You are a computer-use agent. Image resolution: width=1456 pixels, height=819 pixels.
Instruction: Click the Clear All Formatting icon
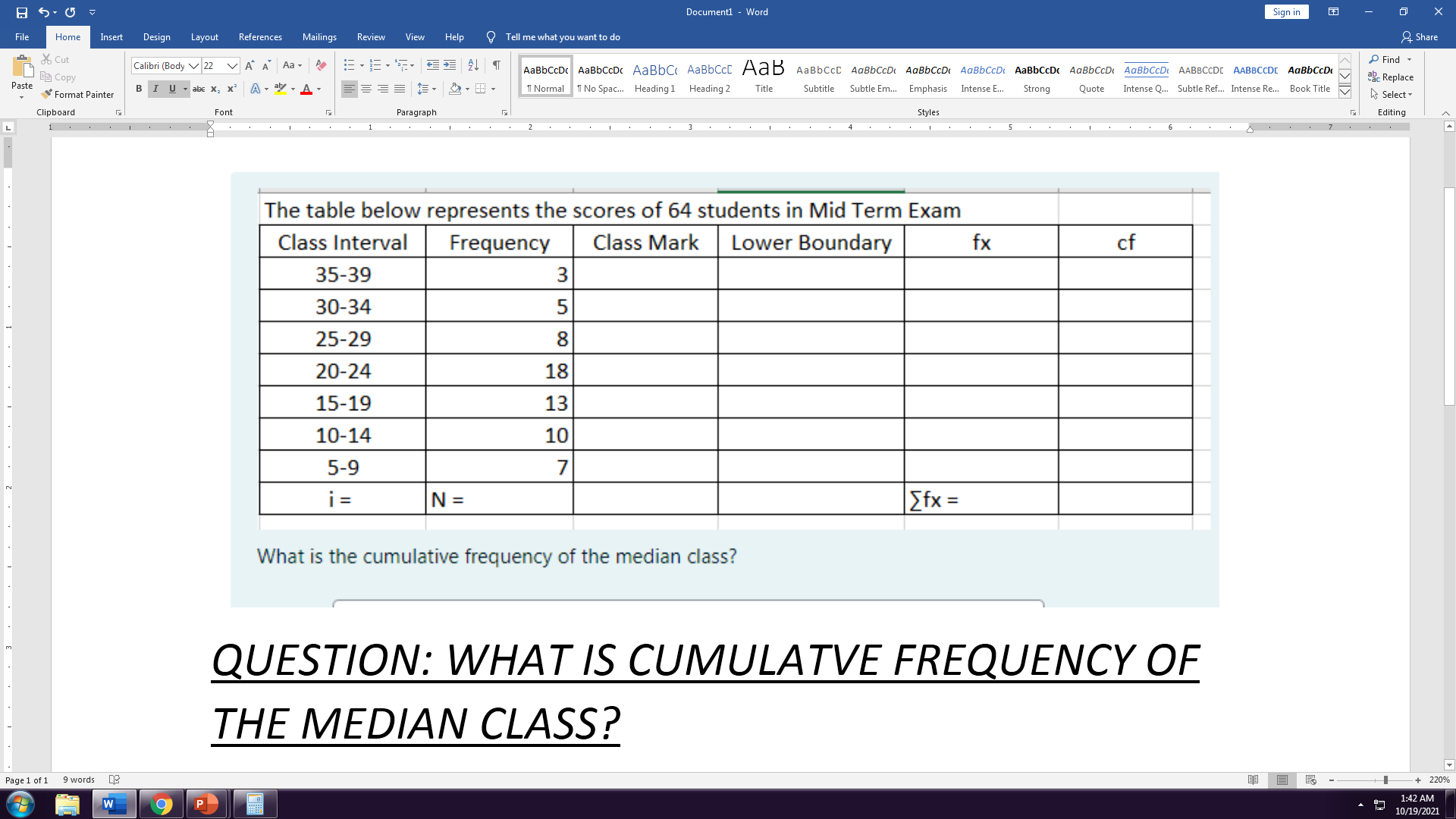coord(321,65)
